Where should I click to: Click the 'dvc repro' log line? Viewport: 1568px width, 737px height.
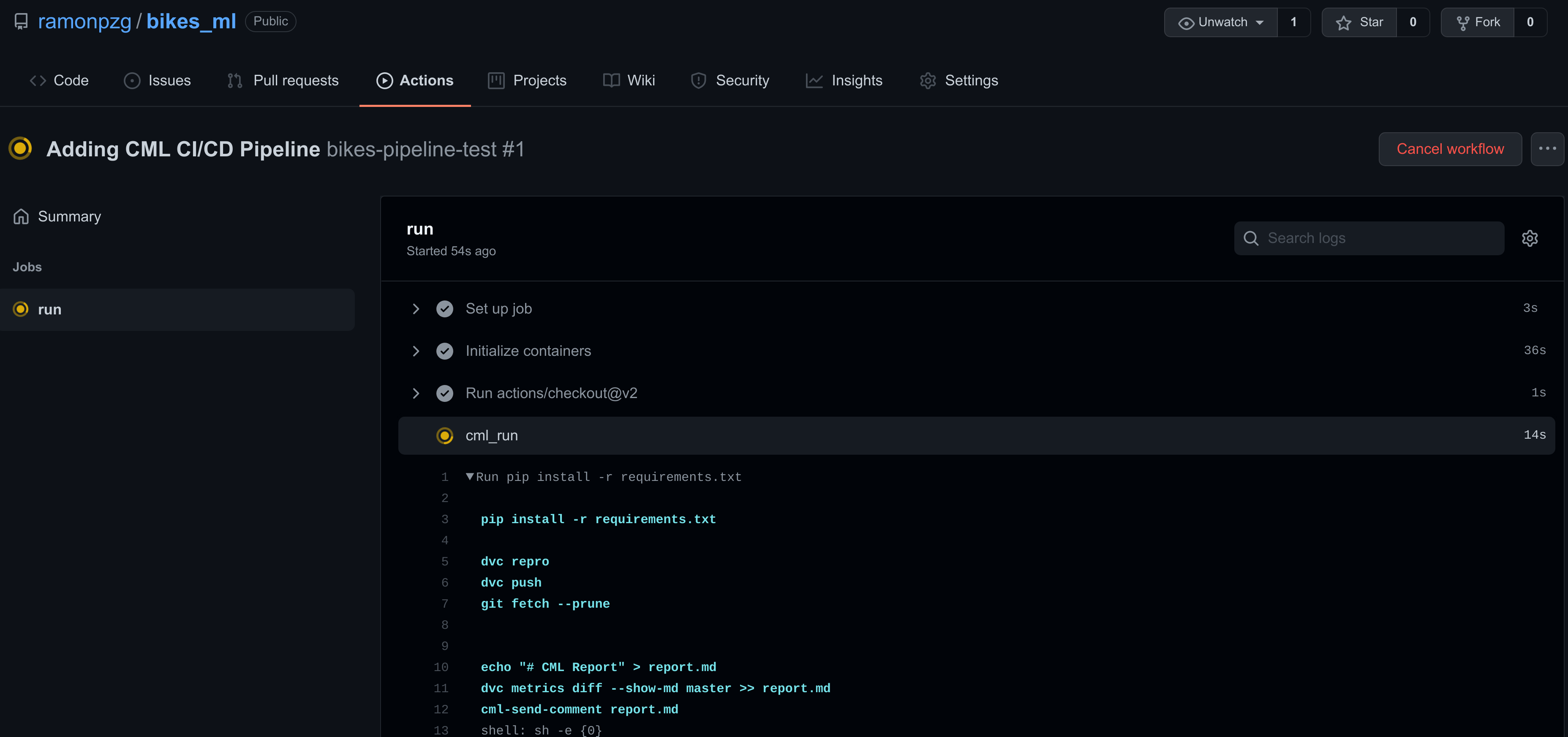[x=515, y=562]
